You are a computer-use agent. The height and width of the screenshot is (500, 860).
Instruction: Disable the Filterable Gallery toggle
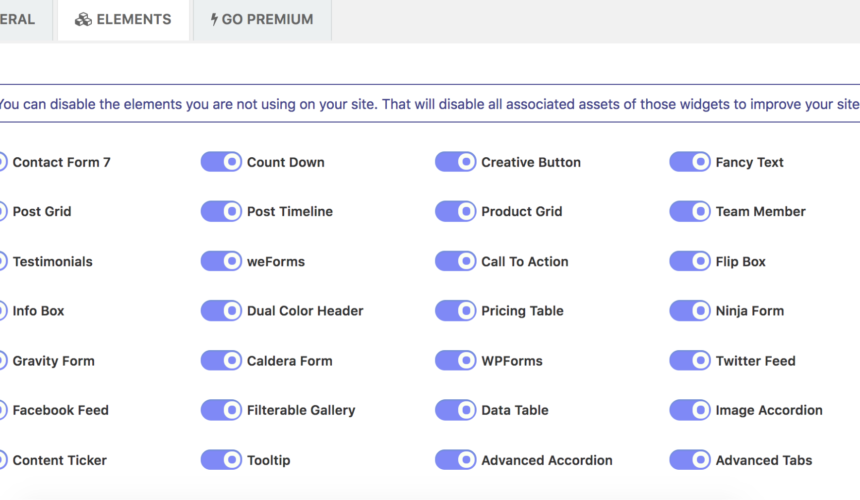(221, 410)
